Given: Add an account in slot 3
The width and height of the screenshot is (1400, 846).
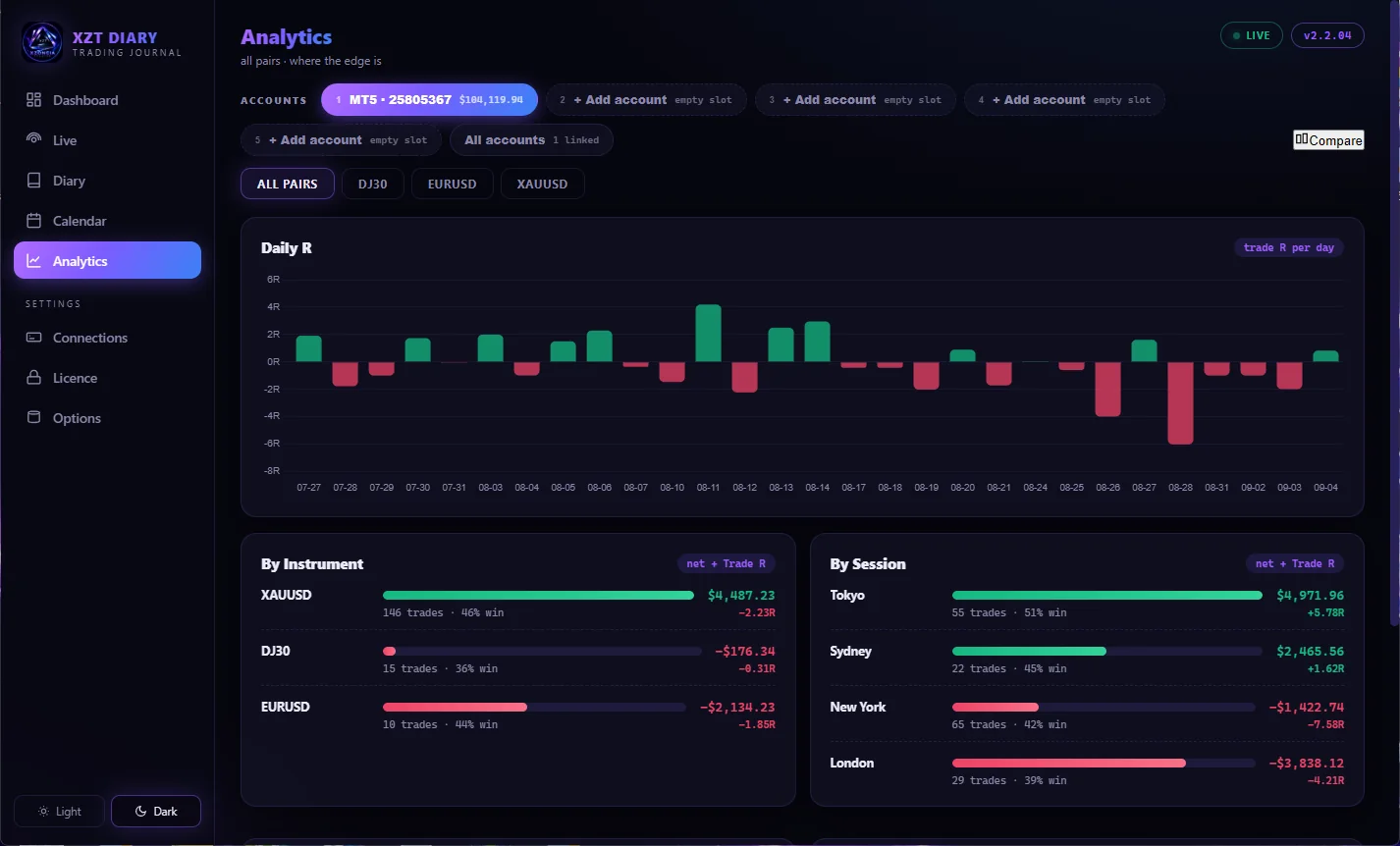Looking at the screenshot, I should [855, 100].
